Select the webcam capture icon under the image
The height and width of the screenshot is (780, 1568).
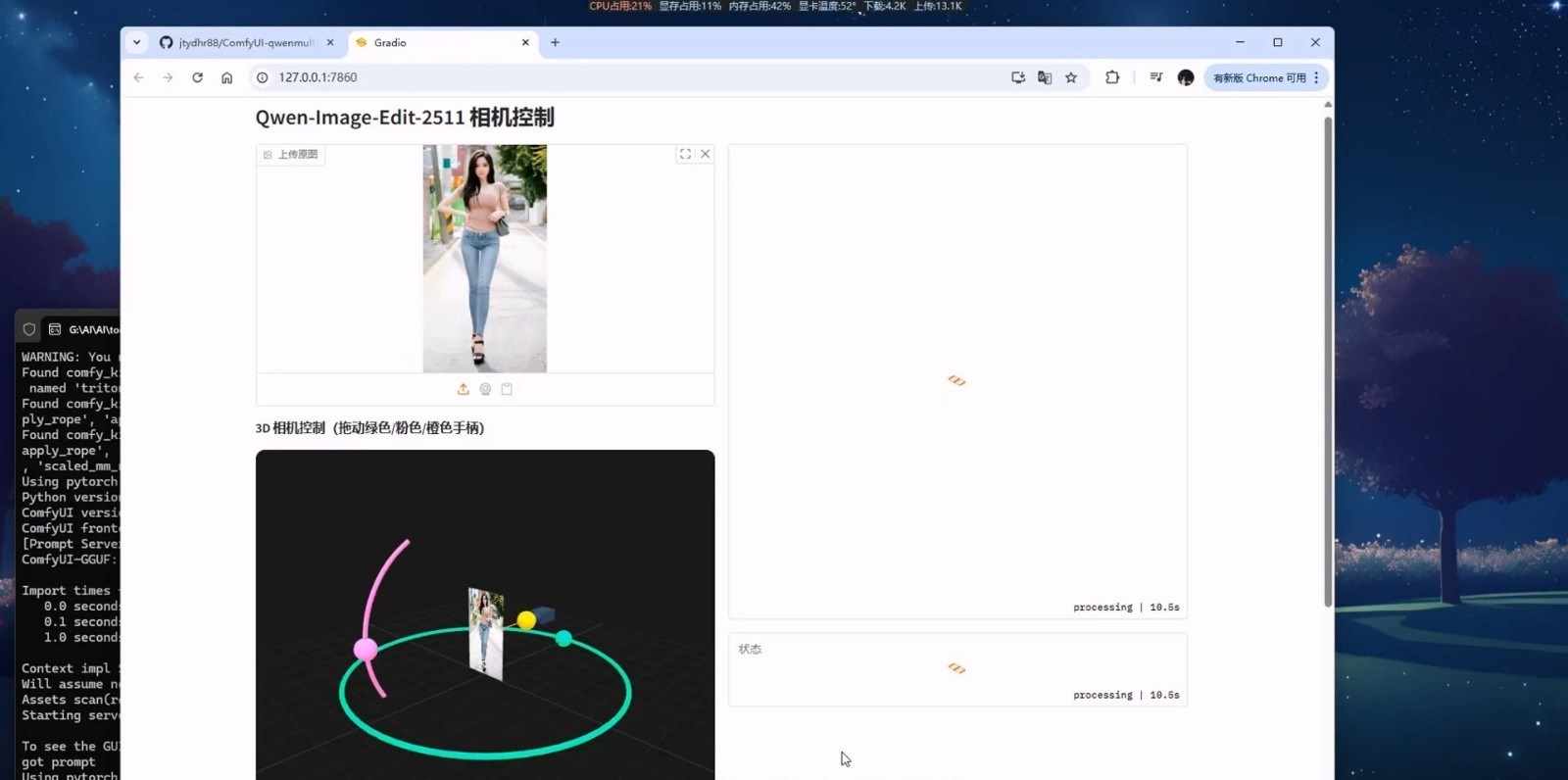coord(485,389)
